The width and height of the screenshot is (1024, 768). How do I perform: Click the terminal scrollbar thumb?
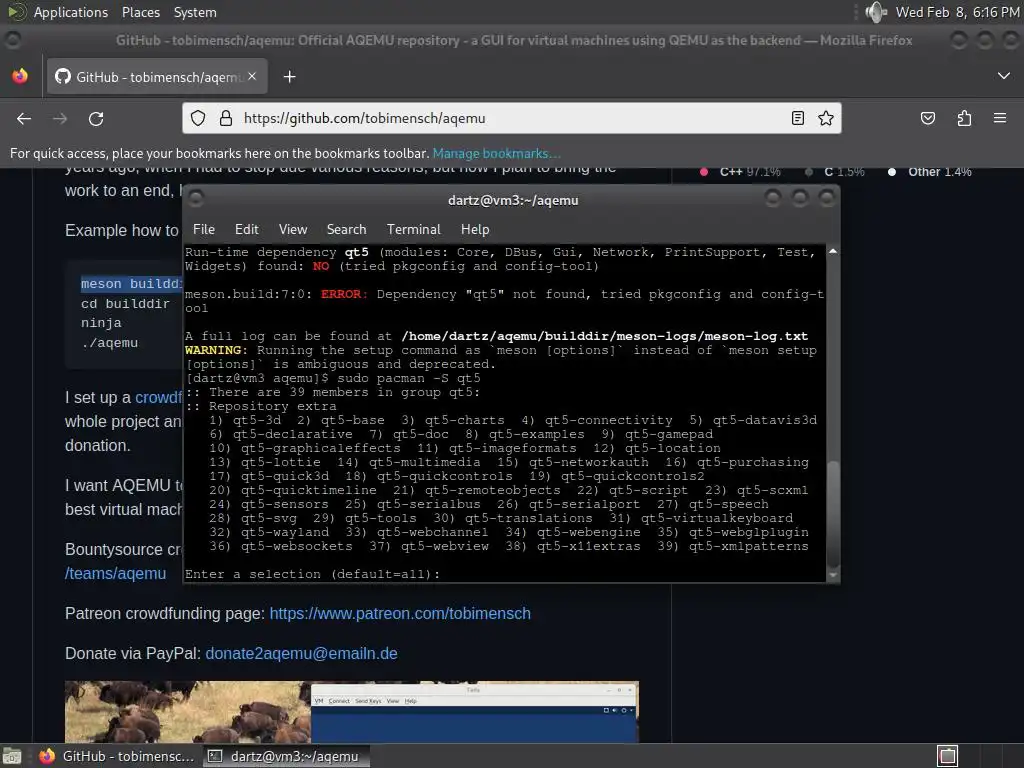pyautogui.click(x=833, y=514)
